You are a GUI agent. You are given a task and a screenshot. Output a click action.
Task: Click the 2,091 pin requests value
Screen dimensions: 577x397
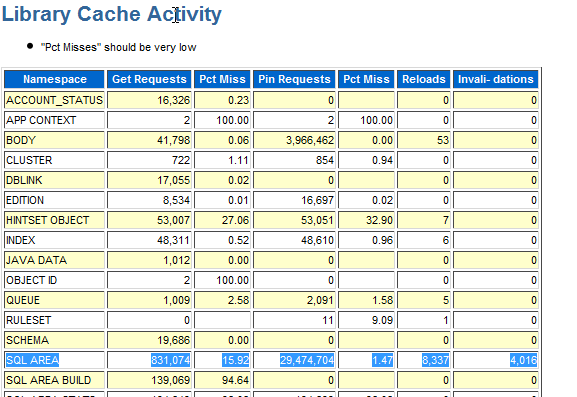(x=321, y=300)
